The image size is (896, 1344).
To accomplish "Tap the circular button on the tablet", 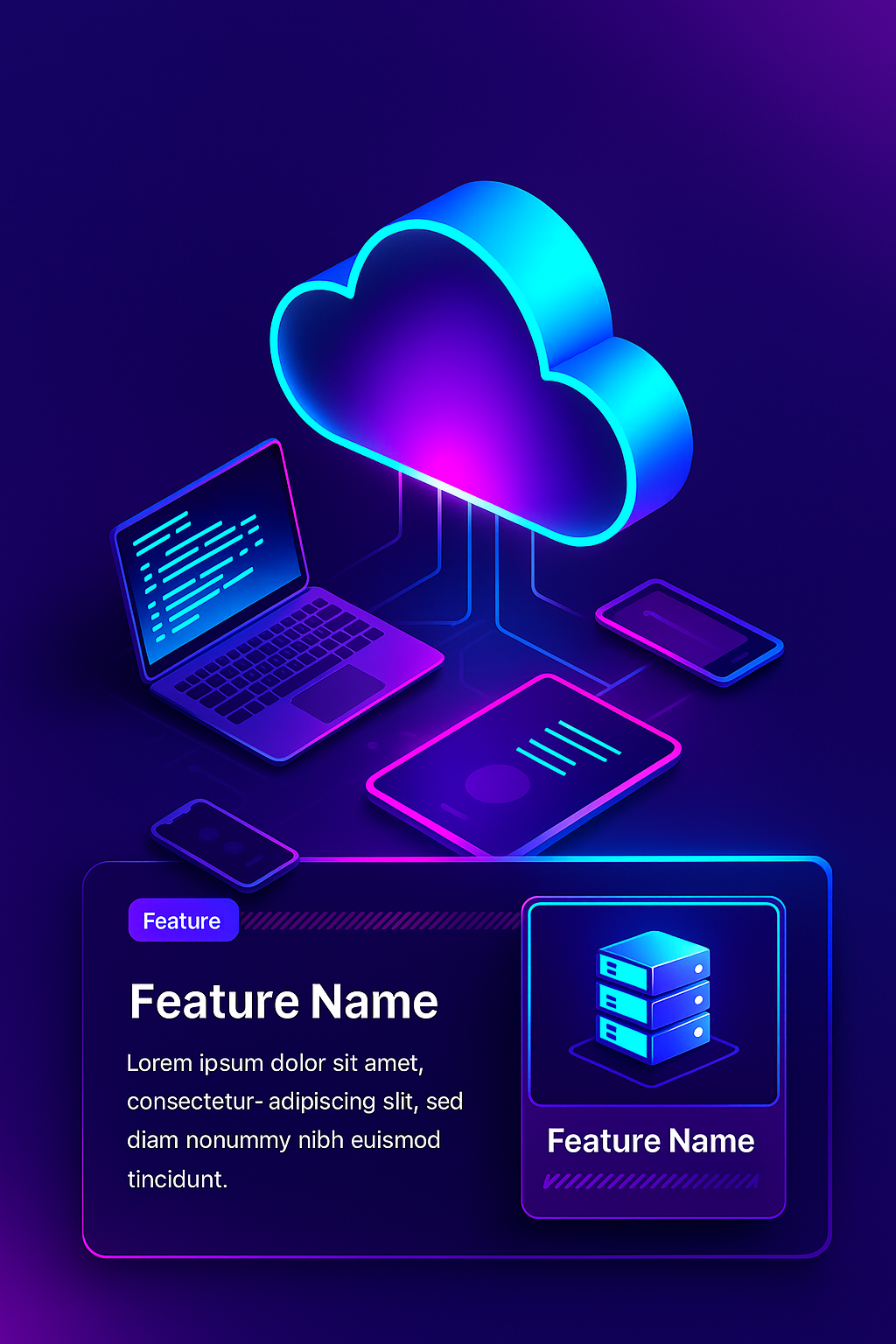I will point(497,783).
